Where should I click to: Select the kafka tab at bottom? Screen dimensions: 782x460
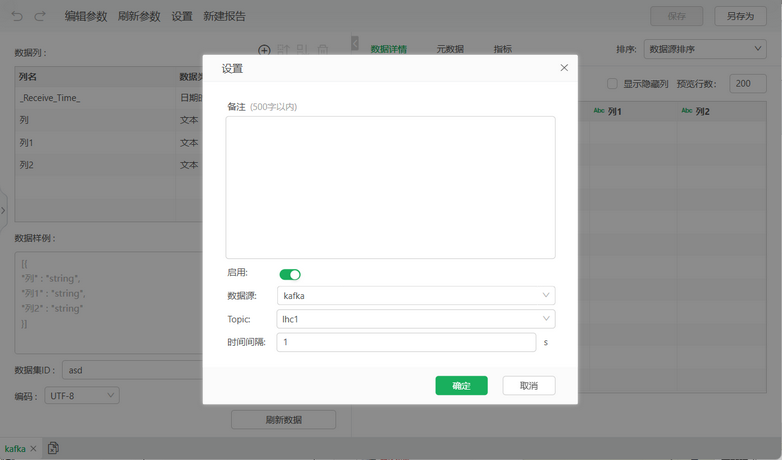pos(15,449)
